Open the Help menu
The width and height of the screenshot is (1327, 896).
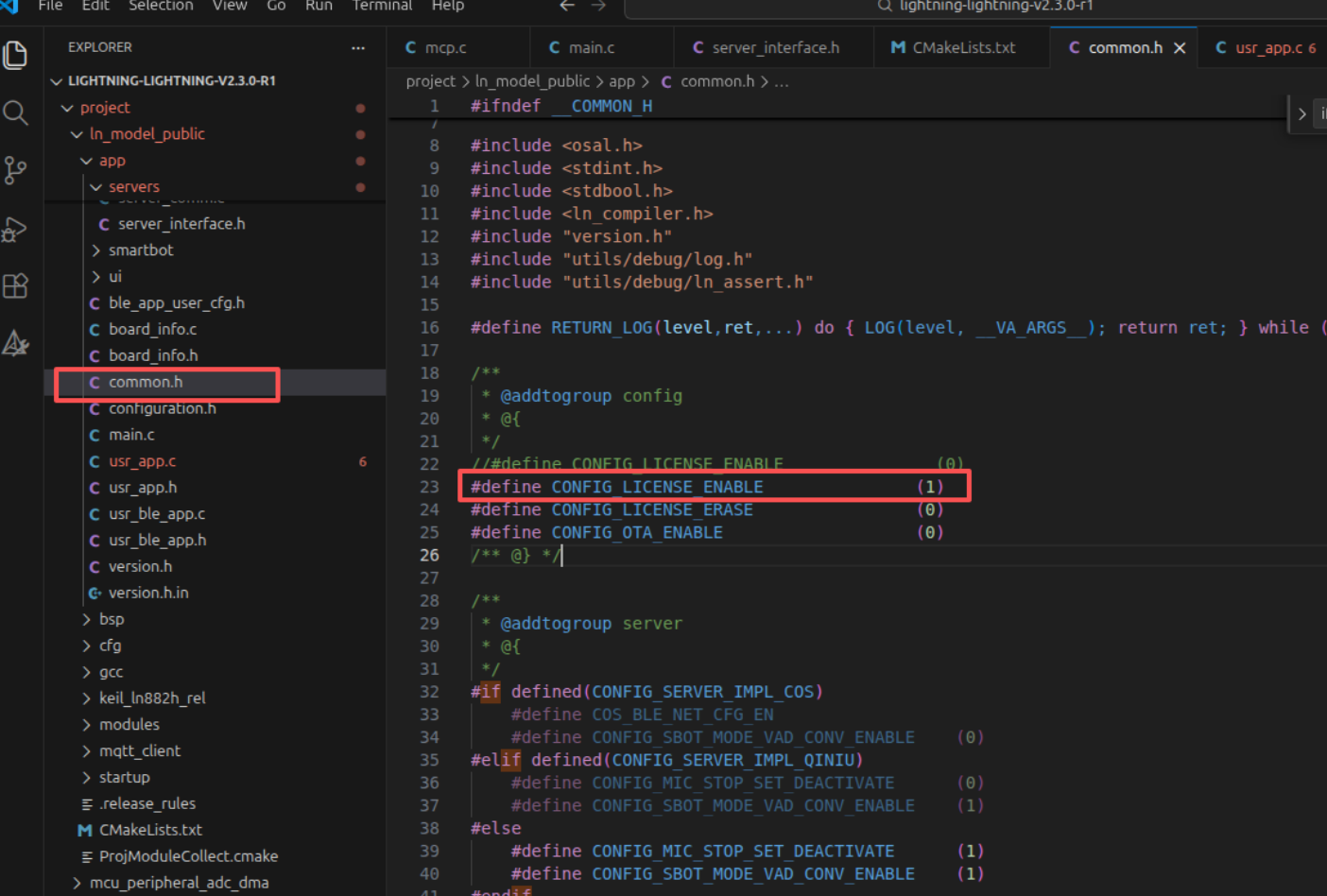click(448, 6)
